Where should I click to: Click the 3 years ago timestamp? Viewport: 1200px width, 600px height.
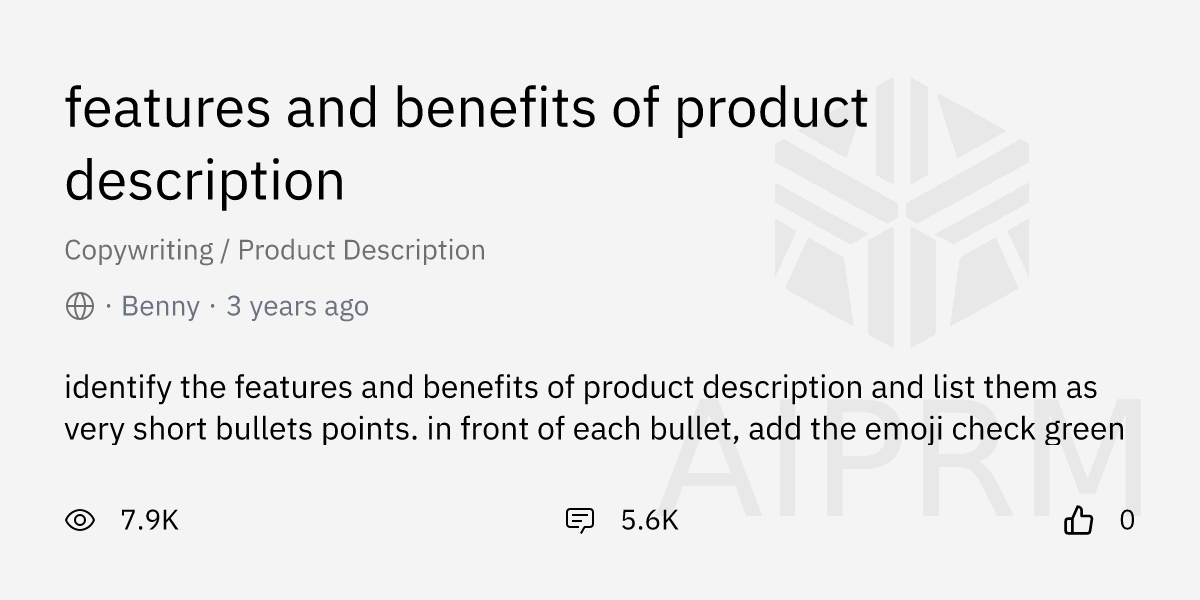tap(297, 306)
